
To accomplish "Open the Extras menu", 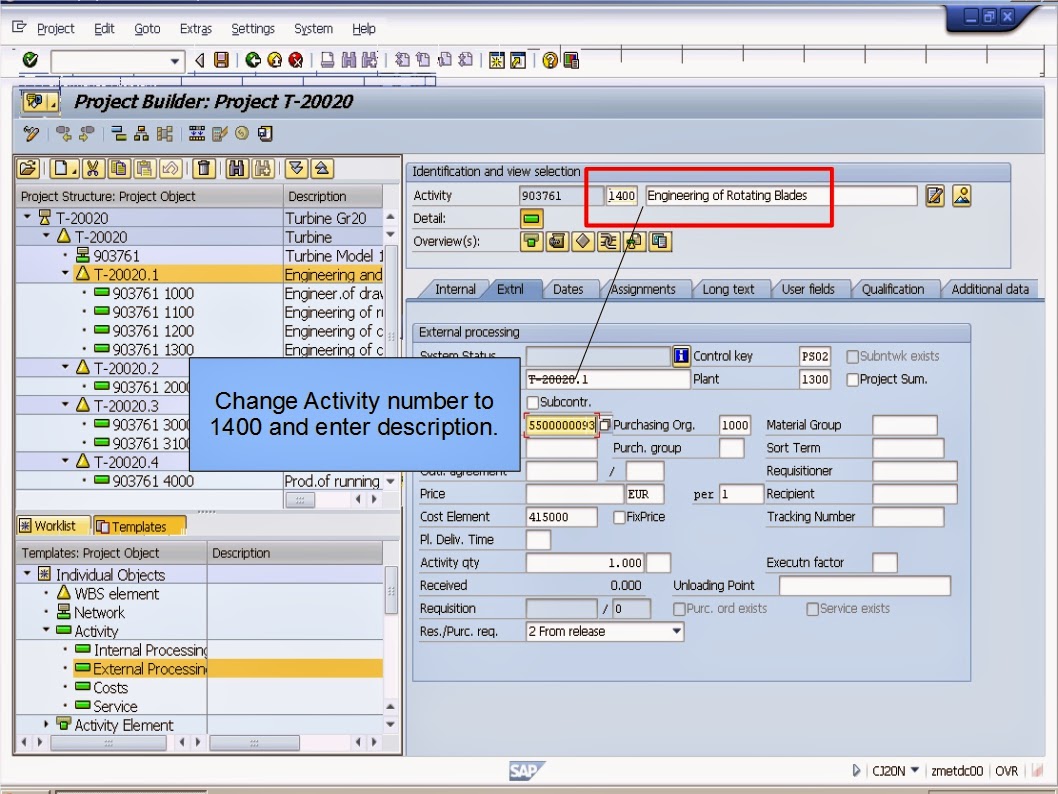I will tap(196, 28).
